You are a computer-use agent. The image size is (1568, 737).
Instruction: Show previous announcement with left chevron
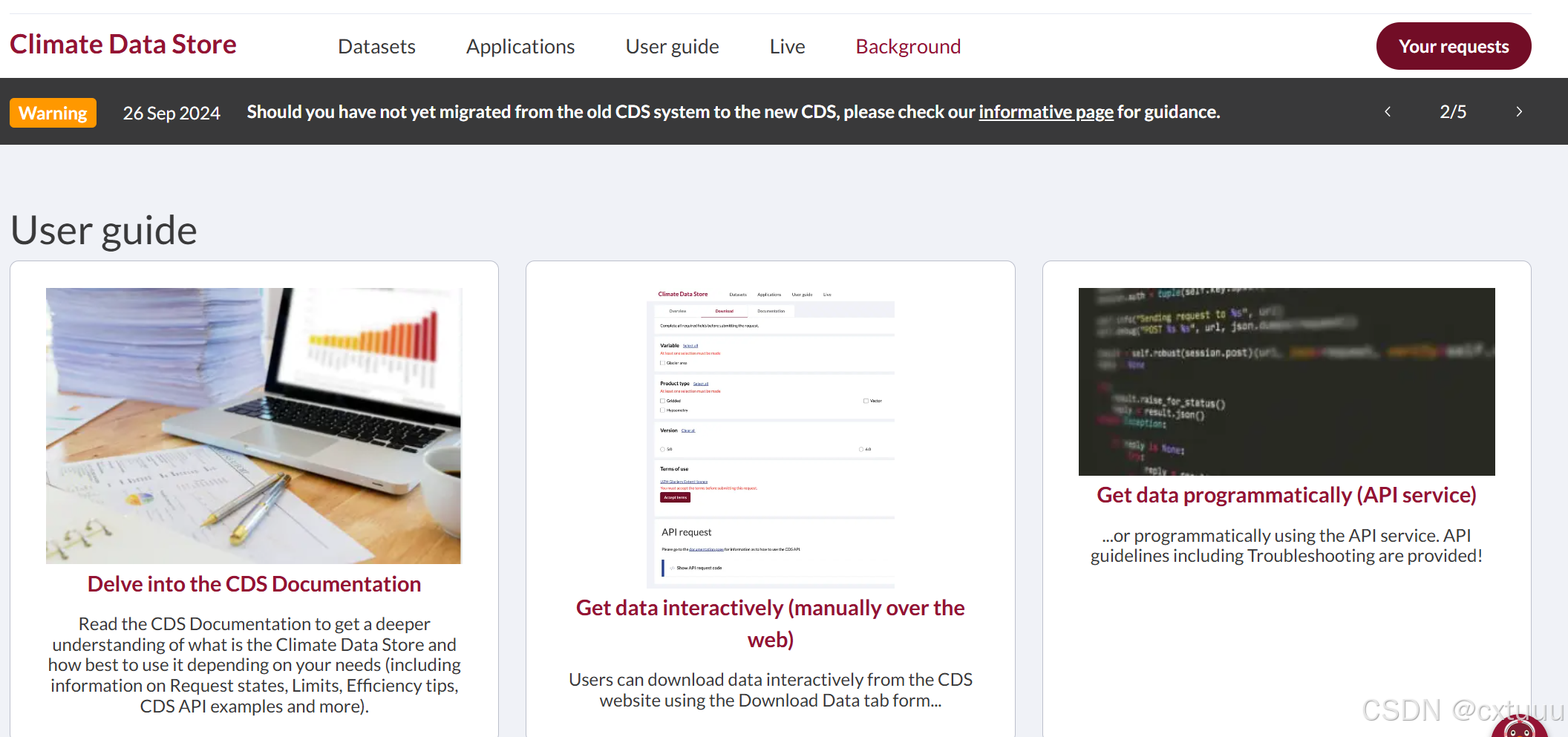point(1387,111)
